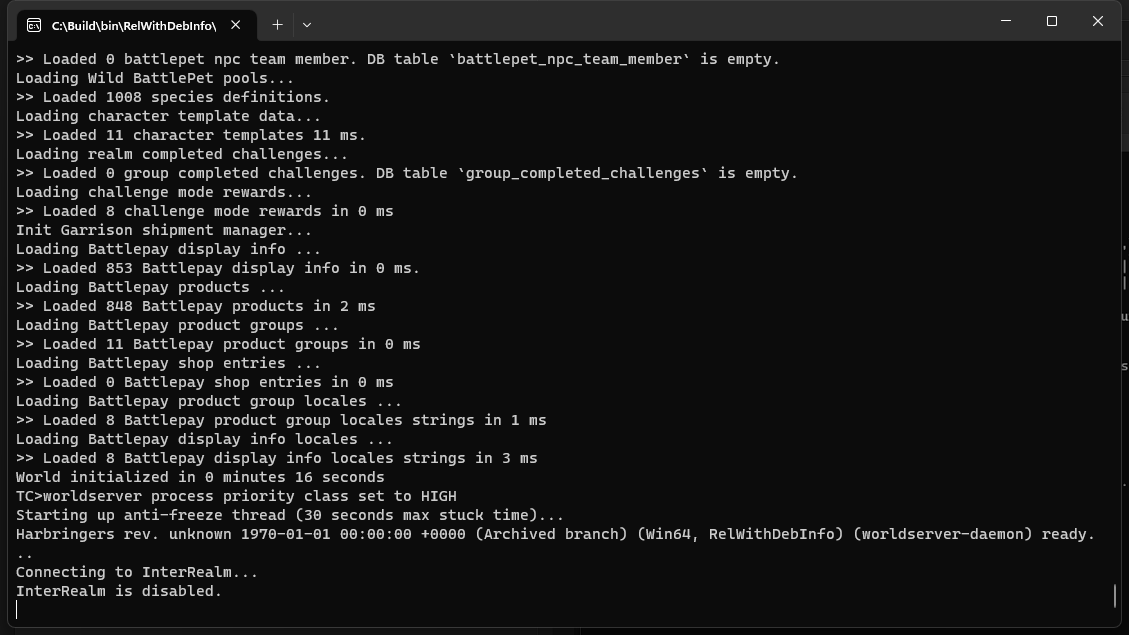Maximize the terminal window
This screenshot has height=635, width=1129.
tap(1052, 21)
